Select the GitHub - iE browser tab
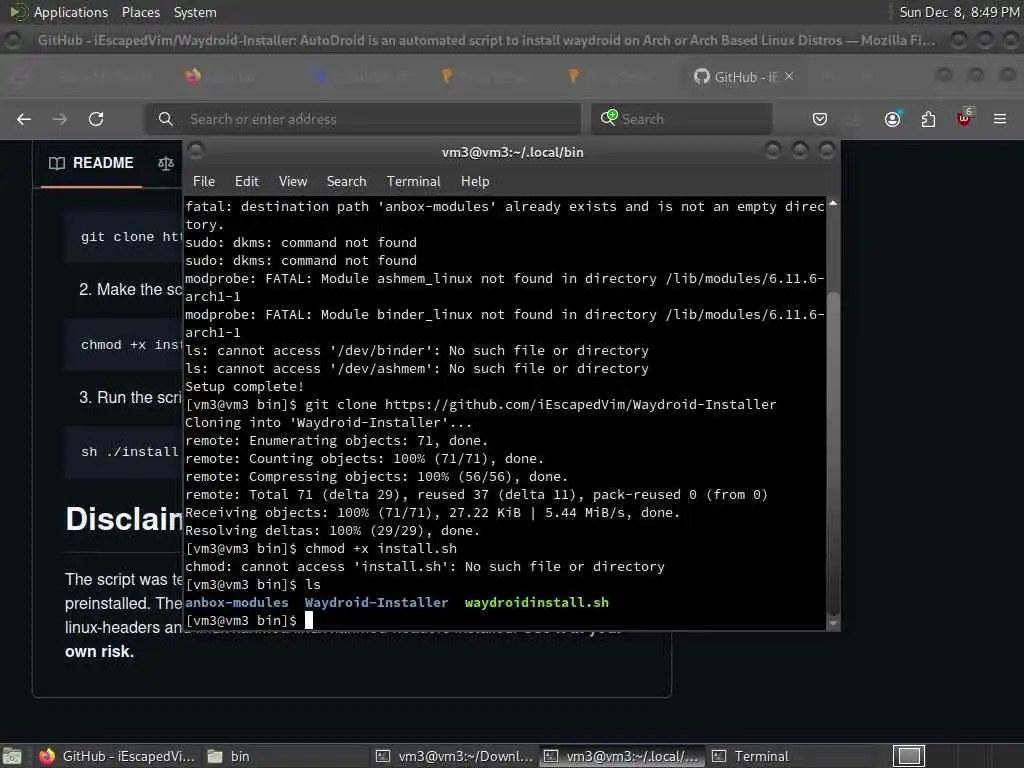The width and height of the screenshot is (1024, 768). 744,77
